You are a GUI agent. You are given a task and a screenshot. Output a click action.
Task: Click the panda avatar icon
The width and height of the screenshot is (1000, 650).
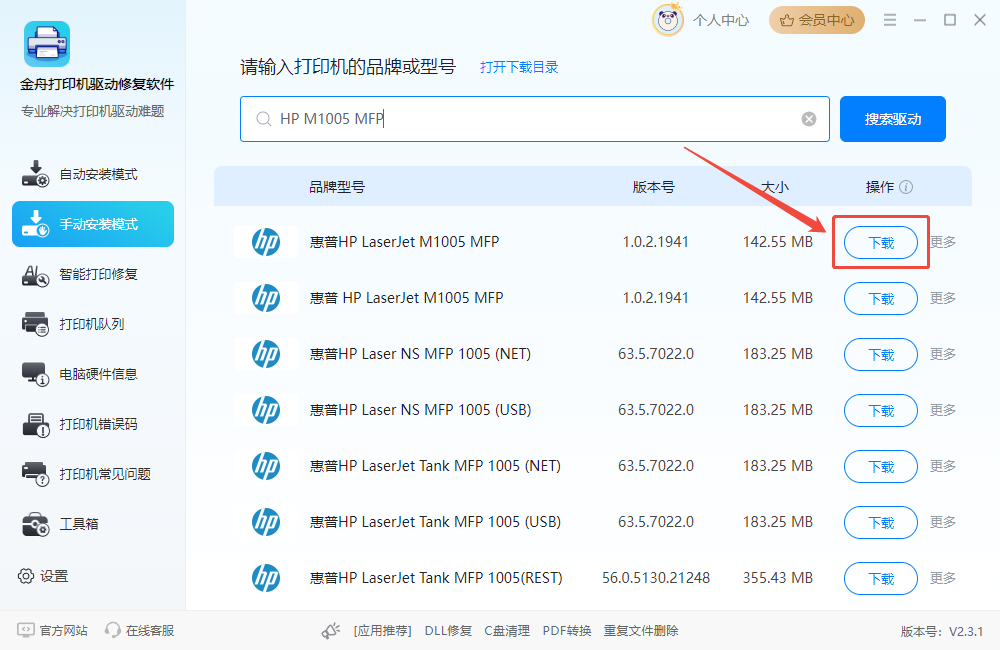(x=668, y=20)
